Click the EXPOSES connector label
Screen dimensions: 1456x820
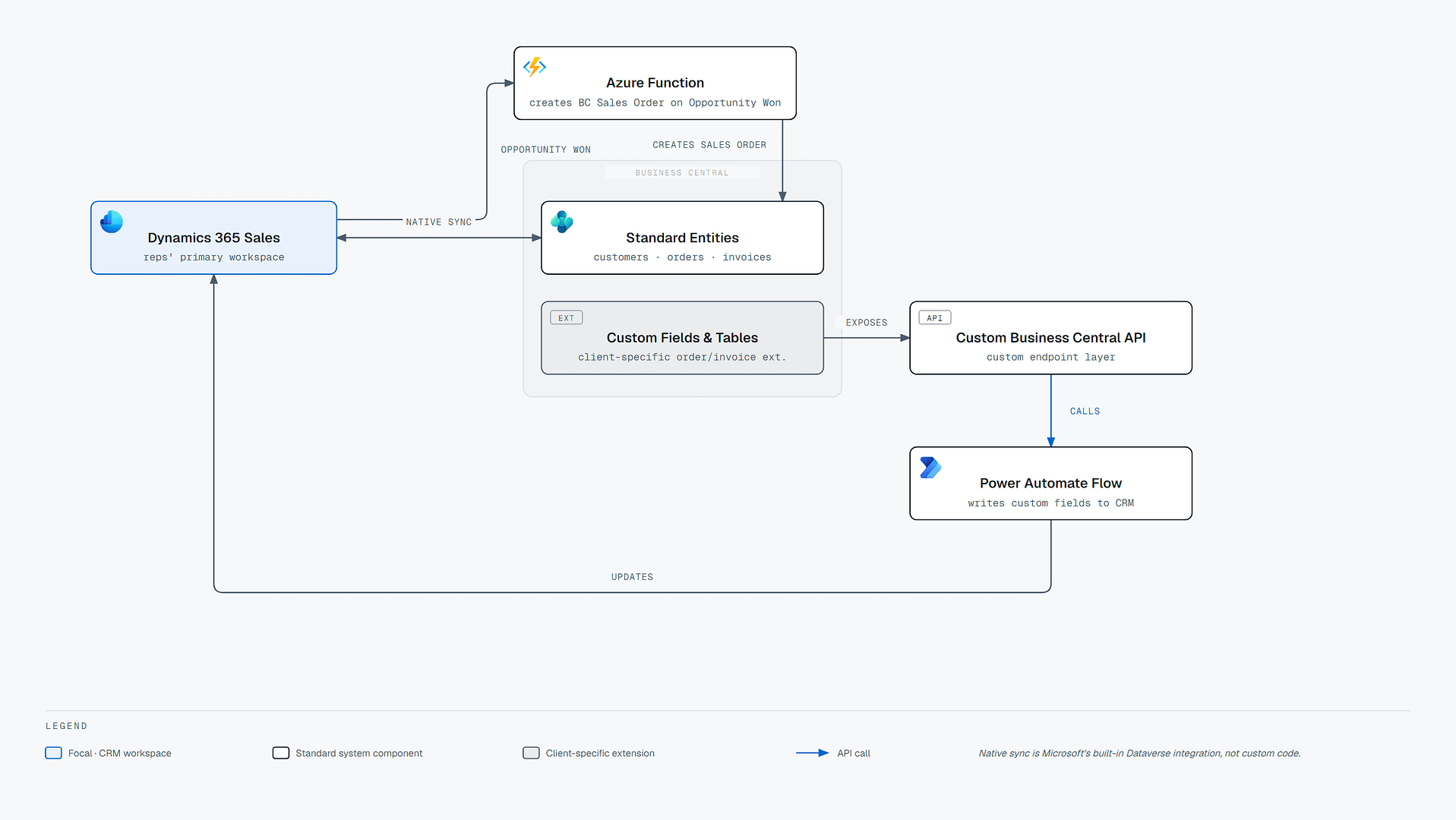867,323
